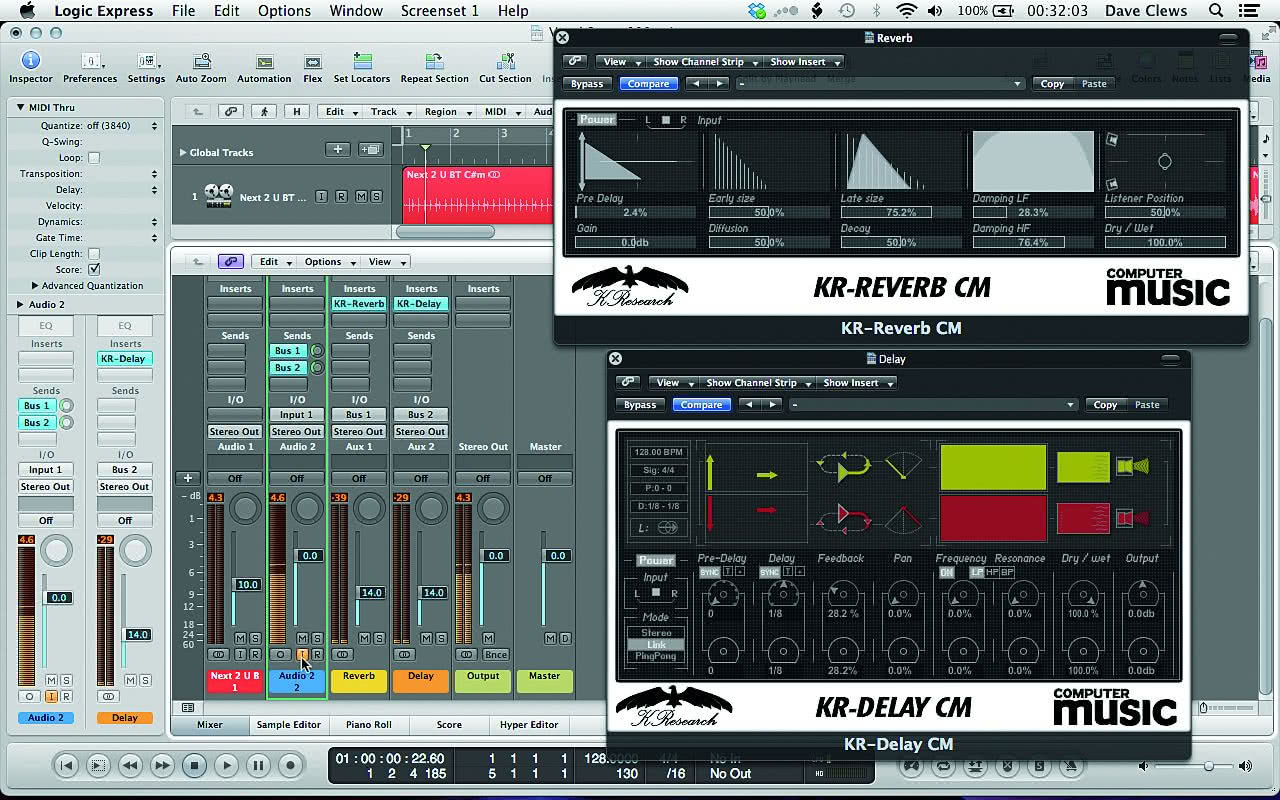The width and height of the screenshot is (1280, 800).
Task: Toggle input monitoring on Audio 2 mixer strip
Action: (302, 655)
